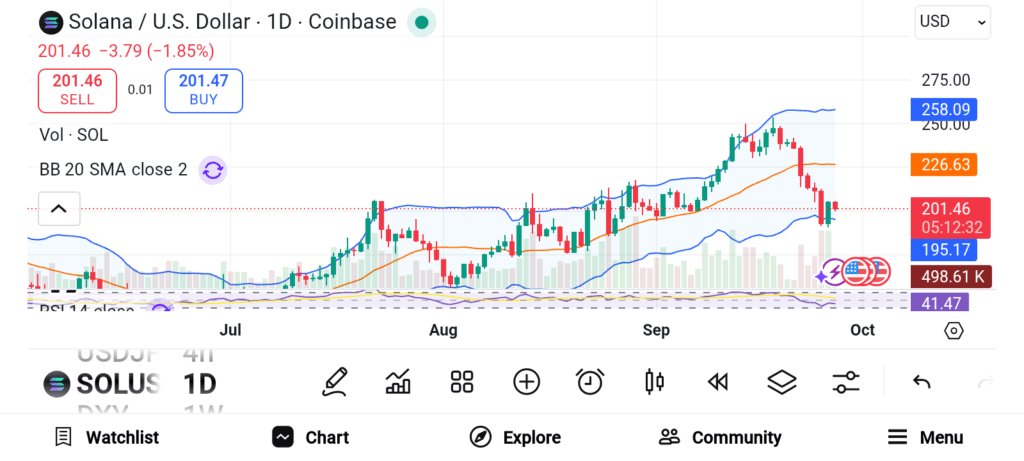The width and height of the screenshot is (1024, 461).
Task: Switch to the Watchlist tab
Action: tap(107, 437)
